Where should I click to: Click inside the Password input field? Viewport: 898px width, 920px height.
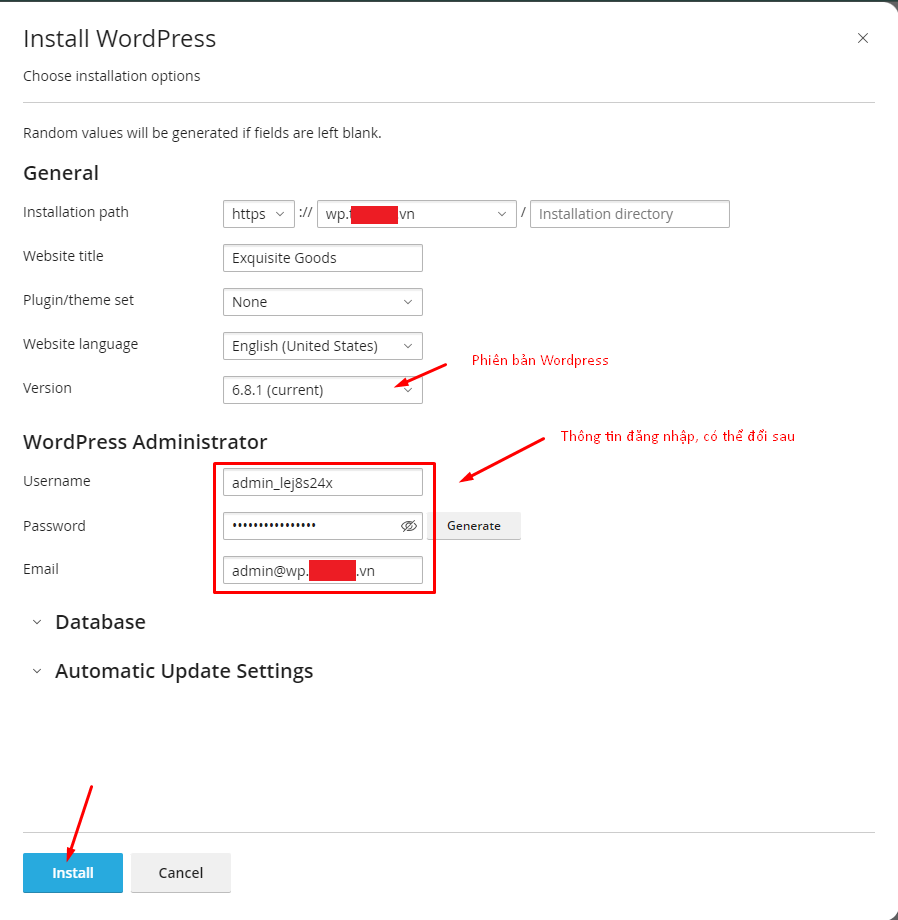click(x=310, y=526)
